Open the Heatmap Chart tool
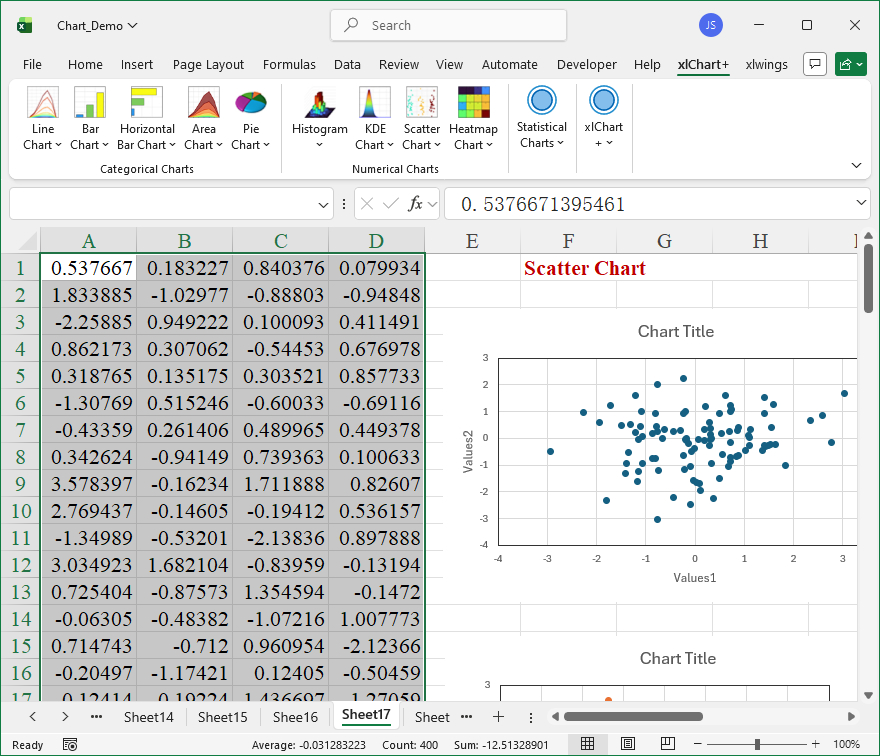Screen dimensions: 880x756 tap(473, 118)
